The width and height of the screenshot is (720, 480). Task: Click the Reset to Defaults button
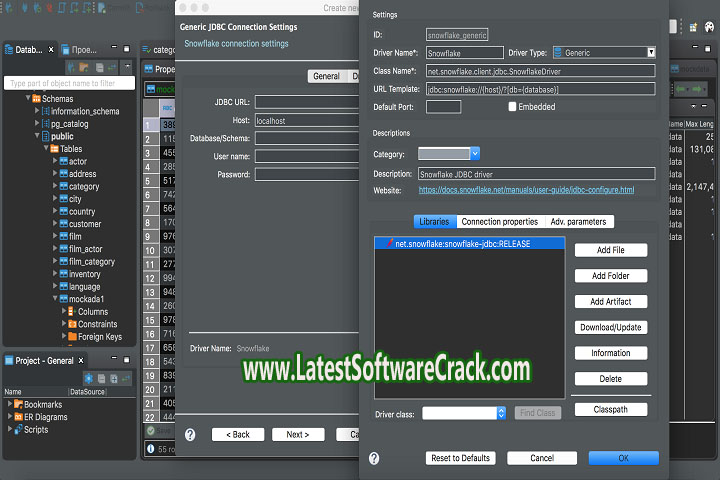460,458
